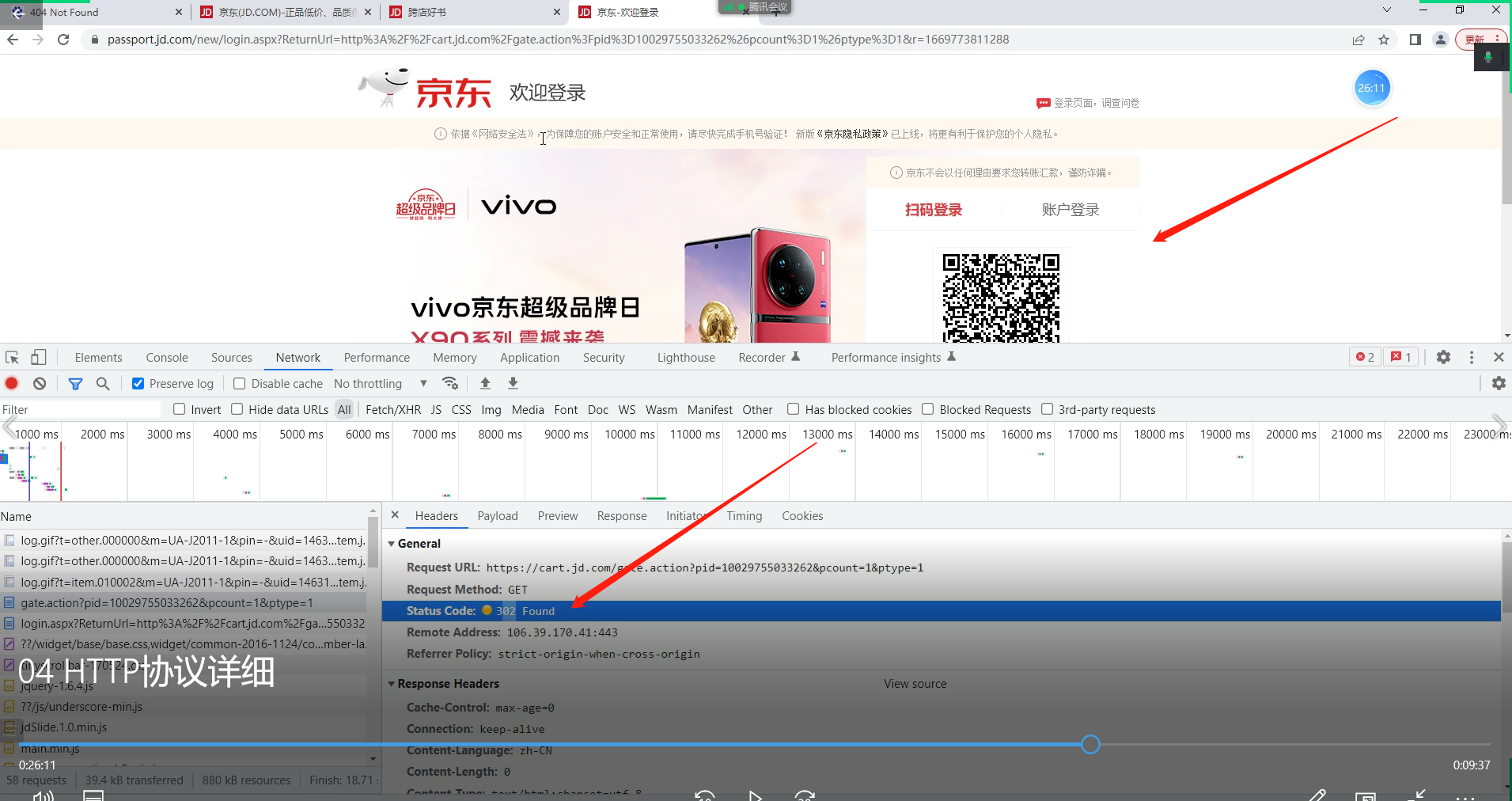This screenshot has width=1512, height=801.
Task: Open the Payload tab
Action: 498,516
